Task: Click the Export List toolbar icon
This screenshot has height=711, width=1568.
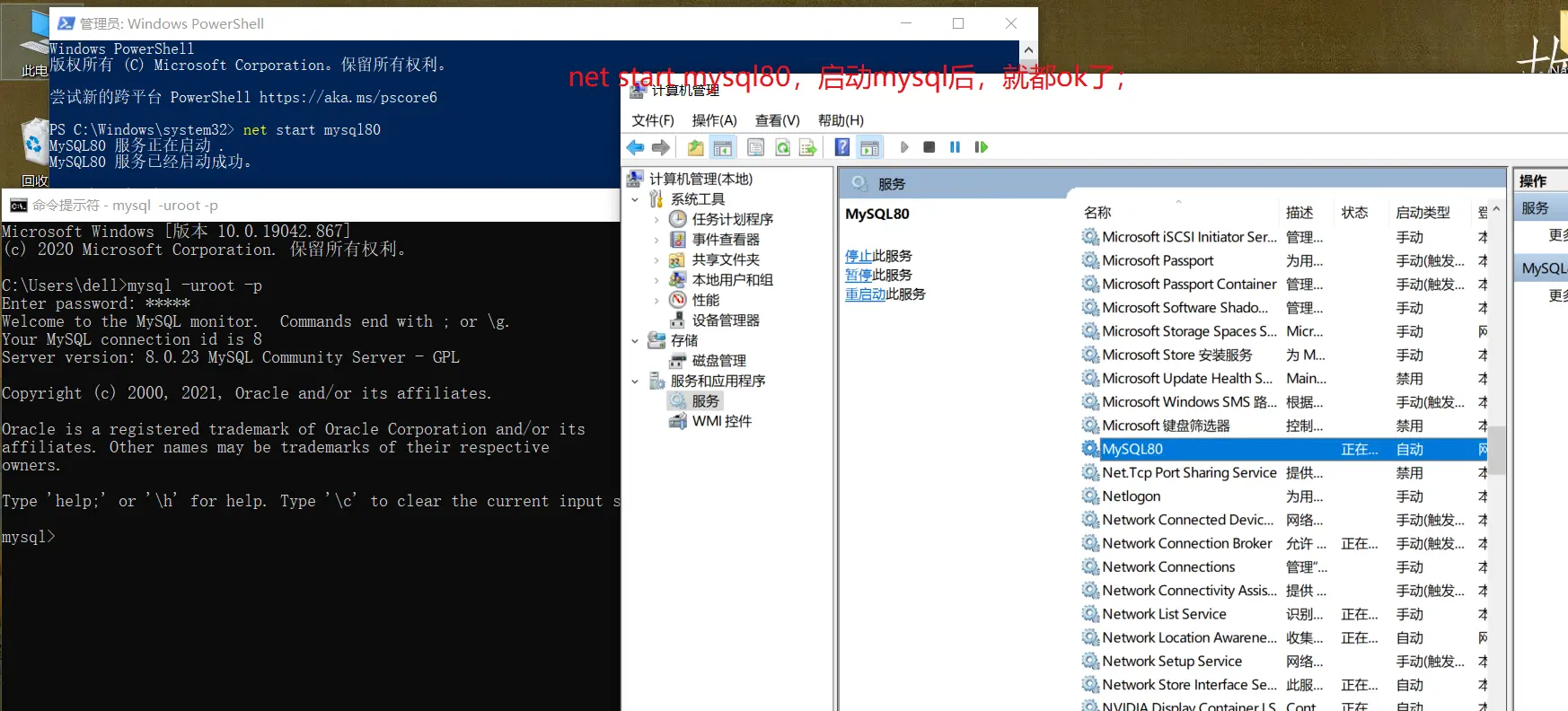Action: click(x=807, y=147)
